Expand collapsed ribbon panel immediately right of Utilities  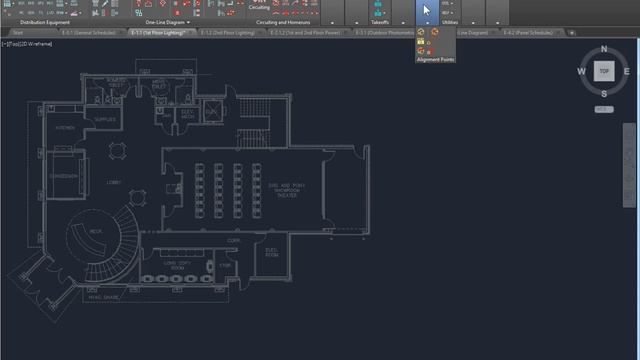pyautogui.click(x=473, y=13)
